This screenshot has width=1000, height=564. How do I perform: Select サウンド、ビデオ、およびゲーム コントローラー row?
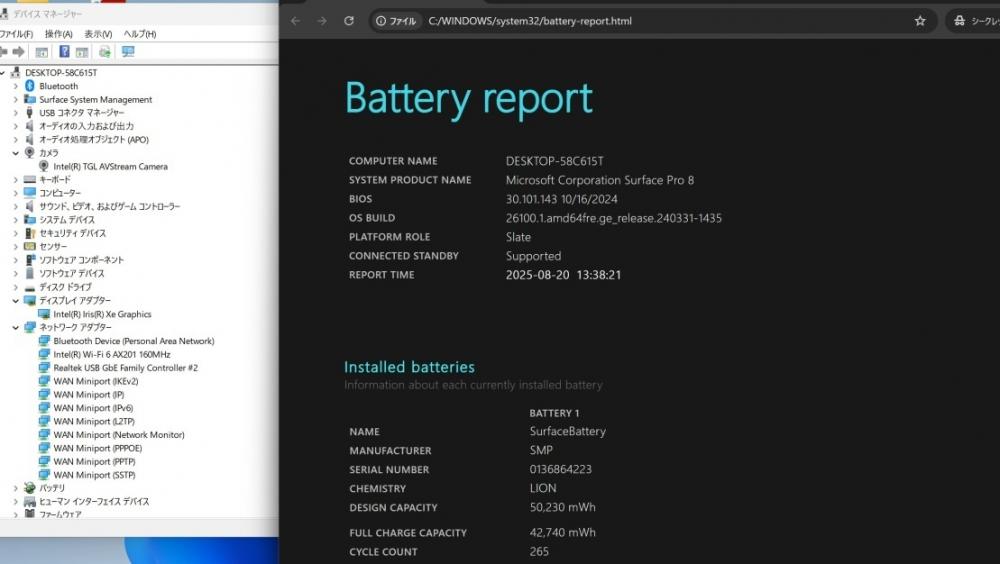(110, 207)
